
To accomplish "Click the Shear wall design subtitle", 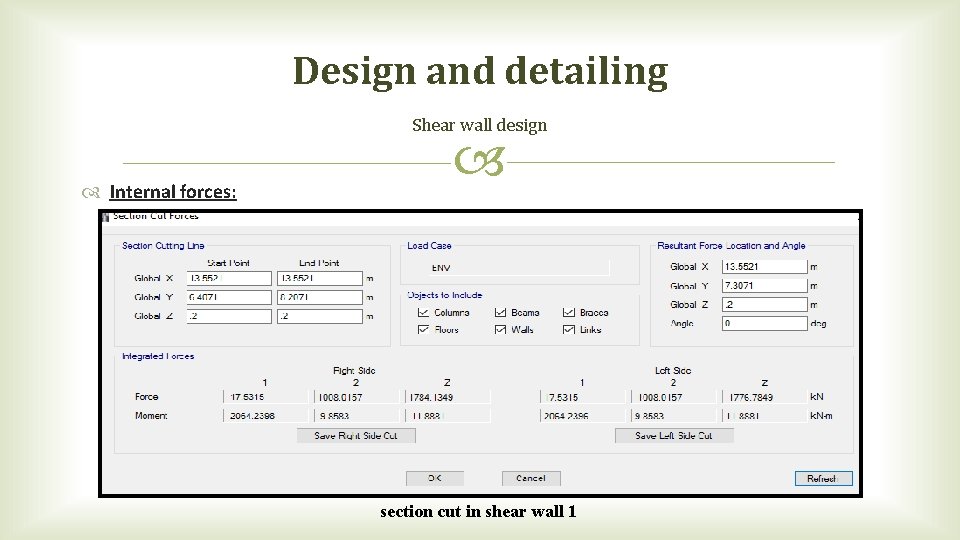I will [x=479, y=125].
